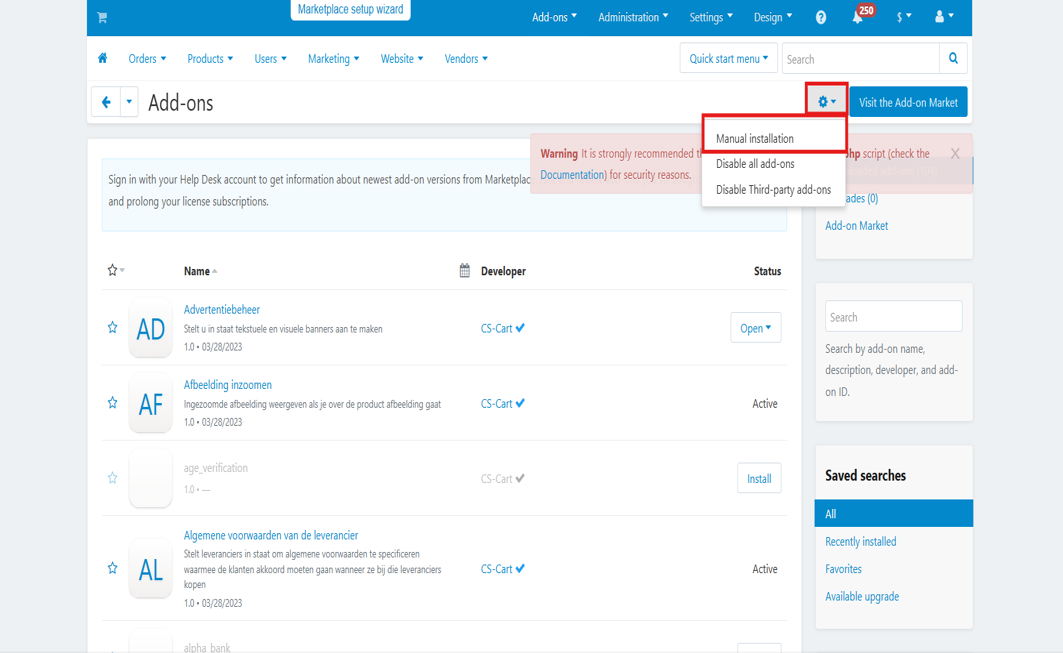Select Manual installation menu item
The image size is (1063, 653).
[755, 139]
